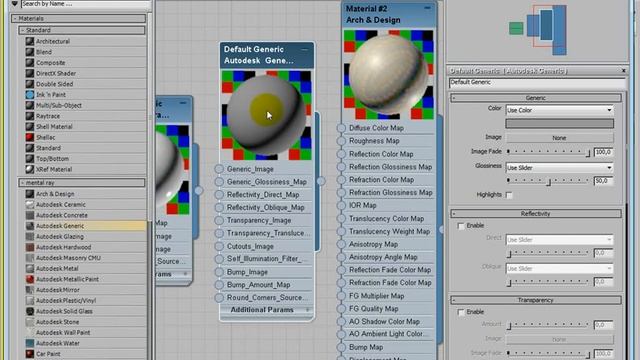Collapse the Reflectivity rollout
Viewport: 640px width, 360px height.
click(x=536, y=213)
